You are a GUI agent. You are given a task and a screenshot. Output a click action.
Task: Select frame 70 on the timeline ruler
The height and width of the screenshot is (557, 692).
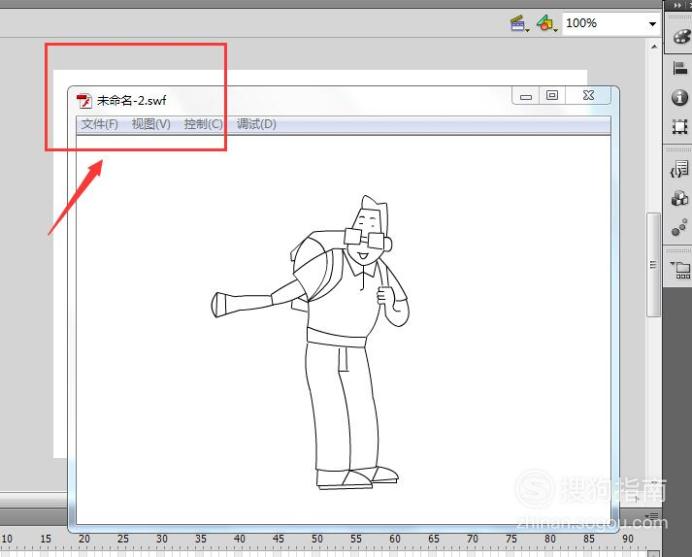click(x=473, y=539)
